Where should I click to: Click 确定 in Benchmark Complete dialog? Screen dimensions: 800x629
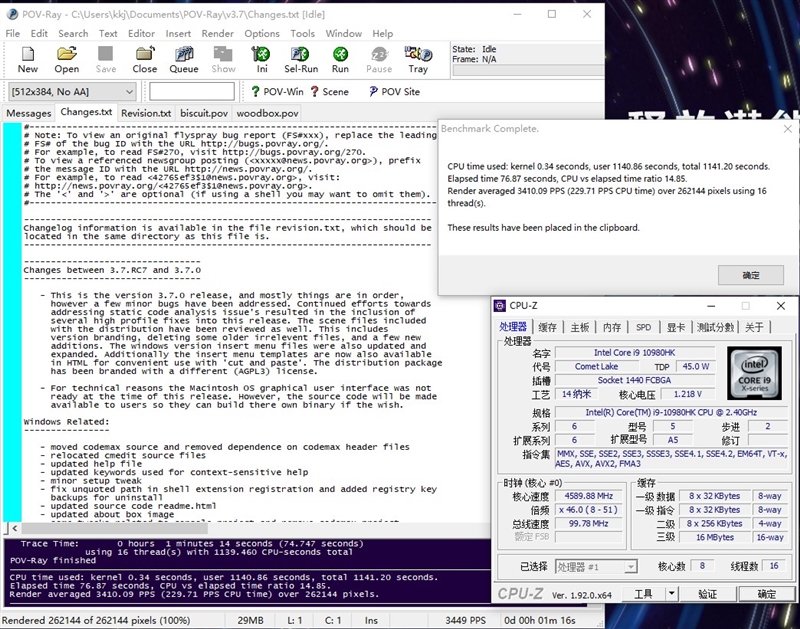point(751,275)
